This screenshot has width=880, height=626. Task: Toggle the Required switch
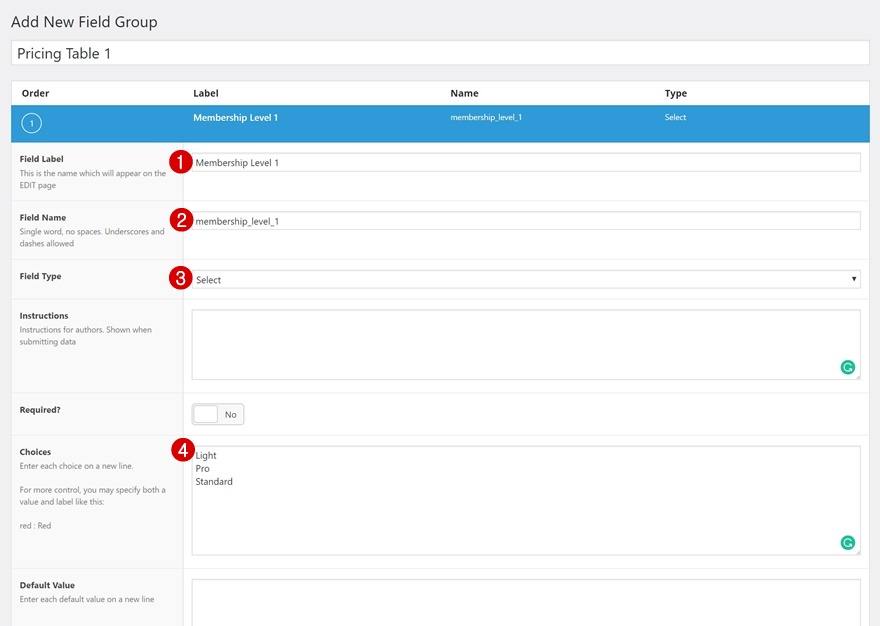click(x=218, y=414)
